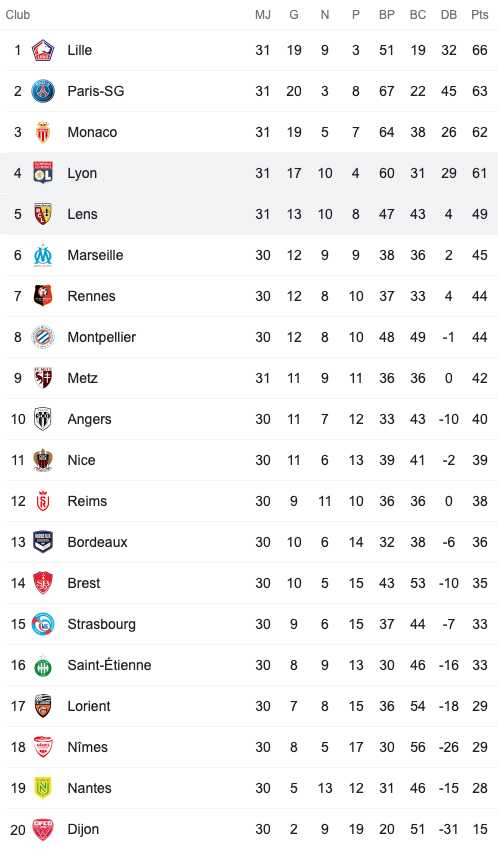Screen dimensions: 498x851
Task: Click the Pts column header
Action: pyautogui.click(x=480, y=15)
